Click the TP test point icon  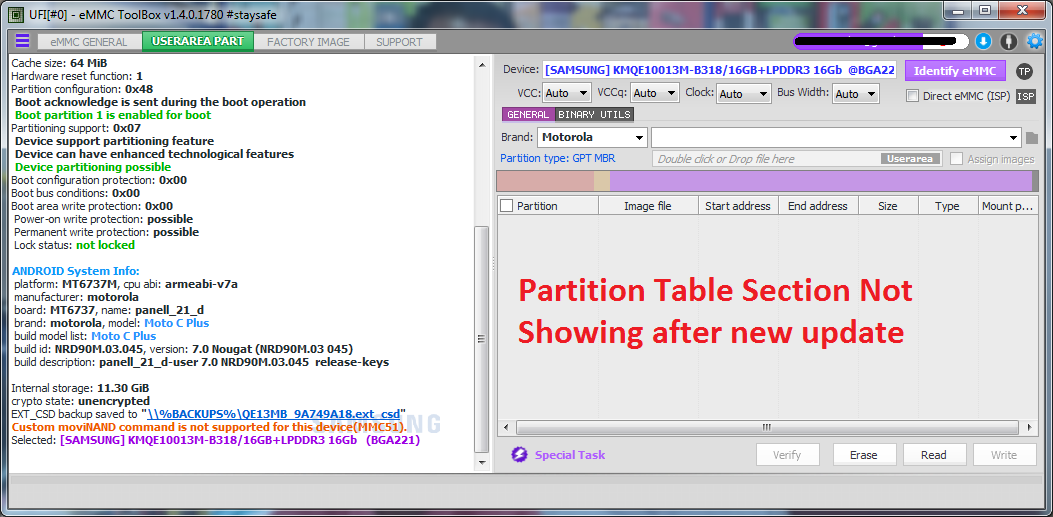(1024, 71)
